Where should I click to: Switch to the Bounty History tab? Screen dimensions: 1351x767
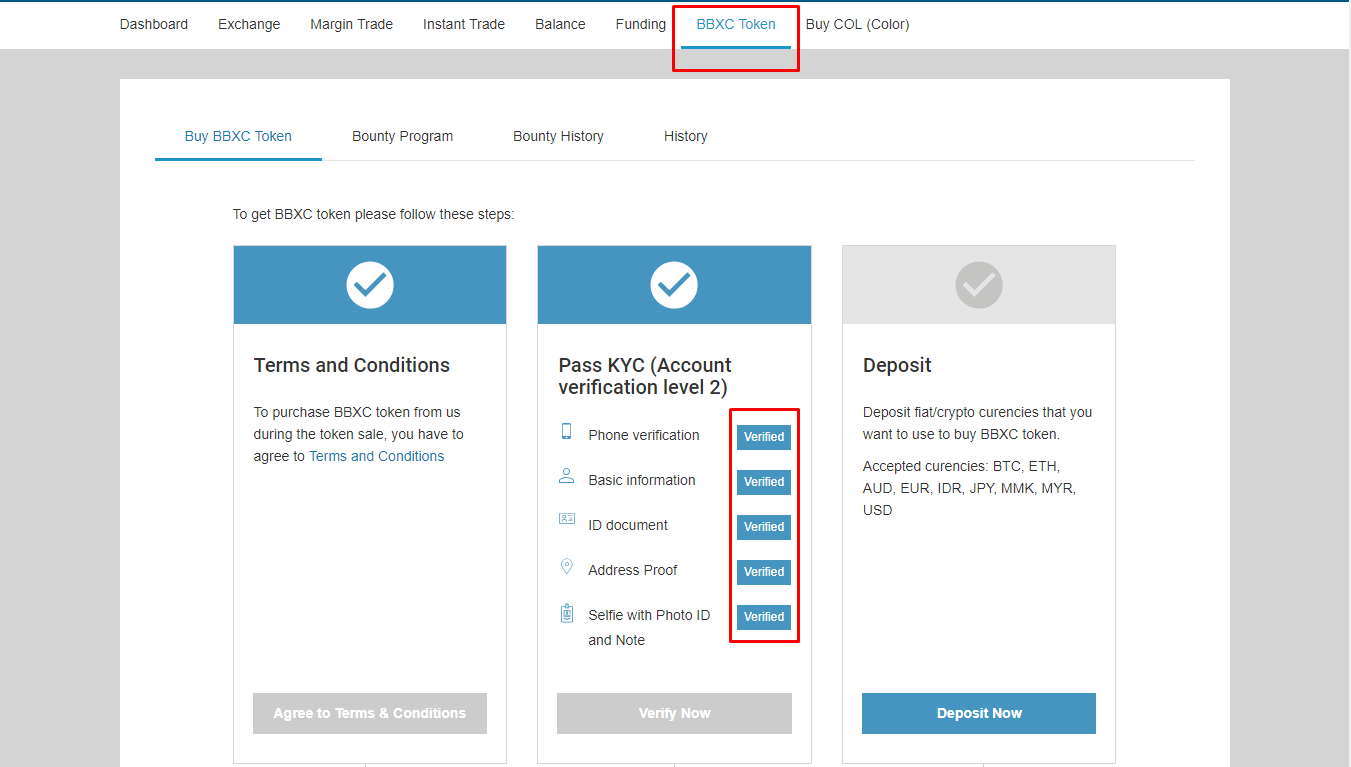[x=558, y=136]
